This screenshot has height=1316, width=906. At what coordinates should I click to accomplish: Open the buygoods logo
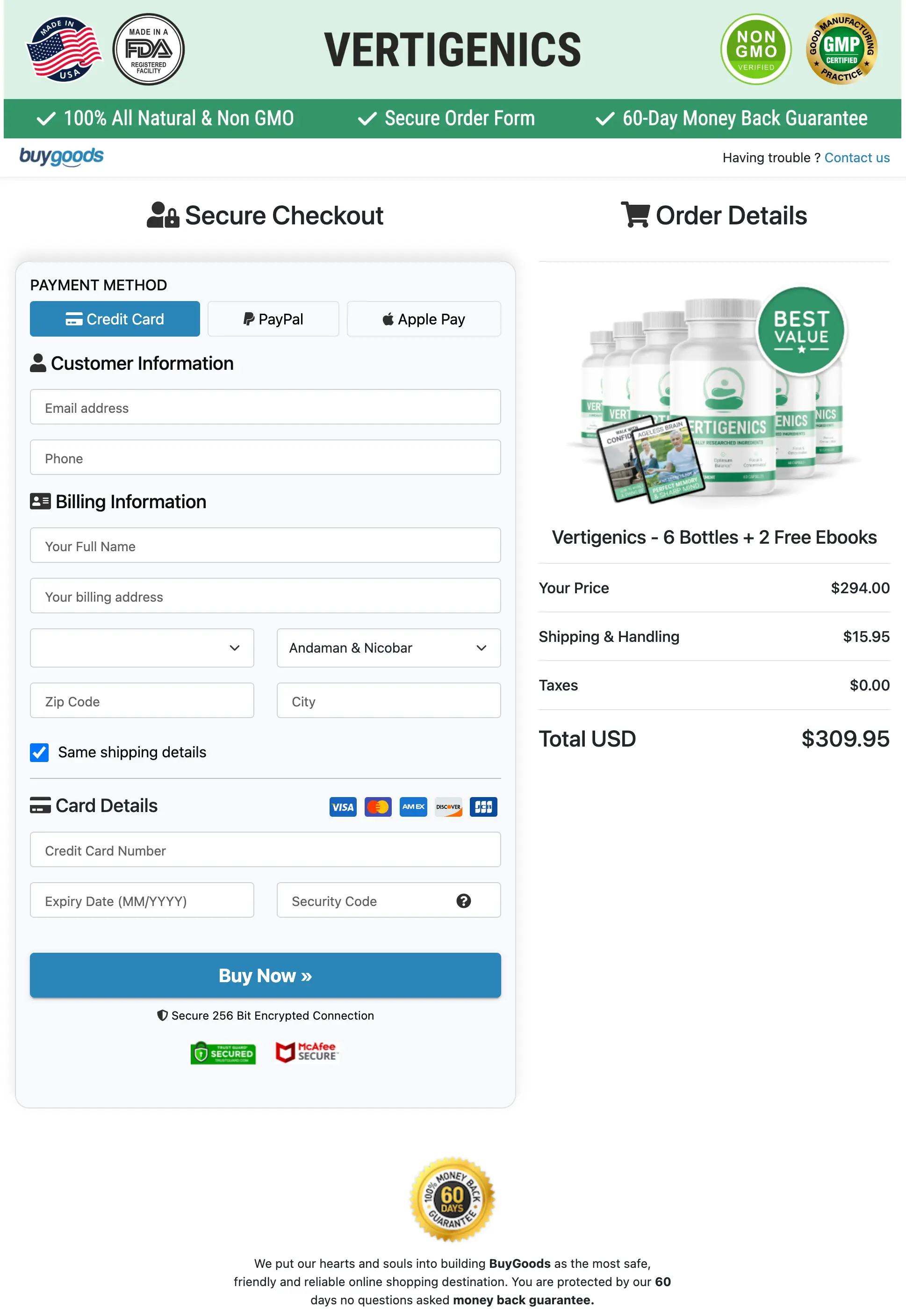click(61, 157)
